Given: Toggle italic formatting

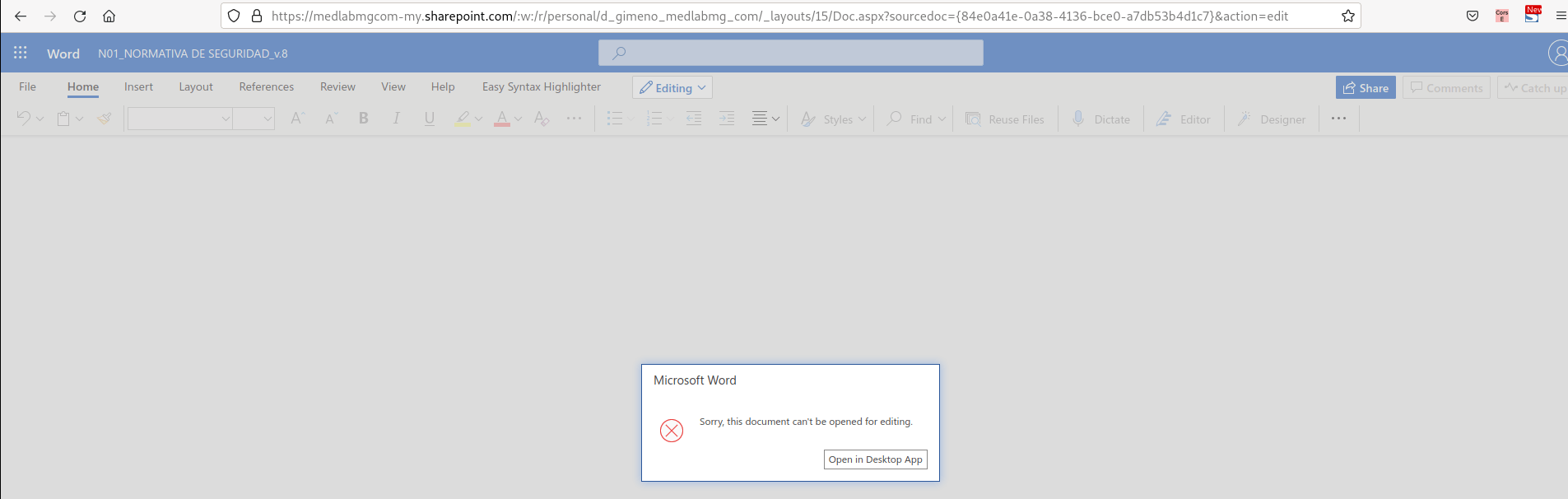Looking at the screenshot, I should click(396, 119).
